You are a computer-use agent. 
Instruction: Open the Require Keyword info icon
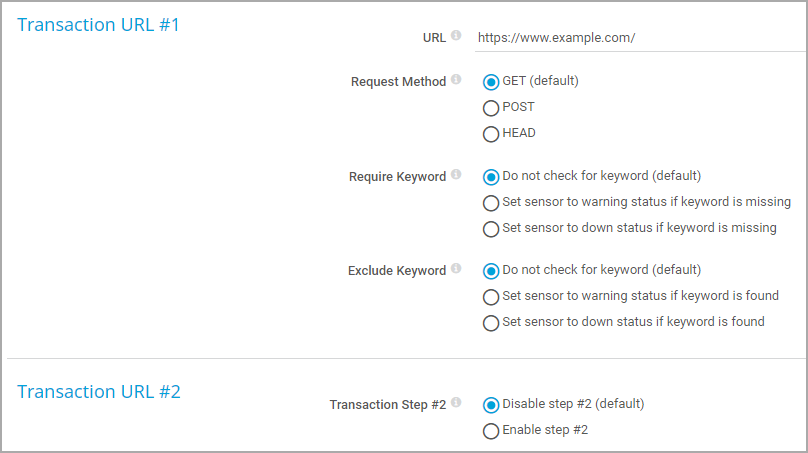(456, 174)
